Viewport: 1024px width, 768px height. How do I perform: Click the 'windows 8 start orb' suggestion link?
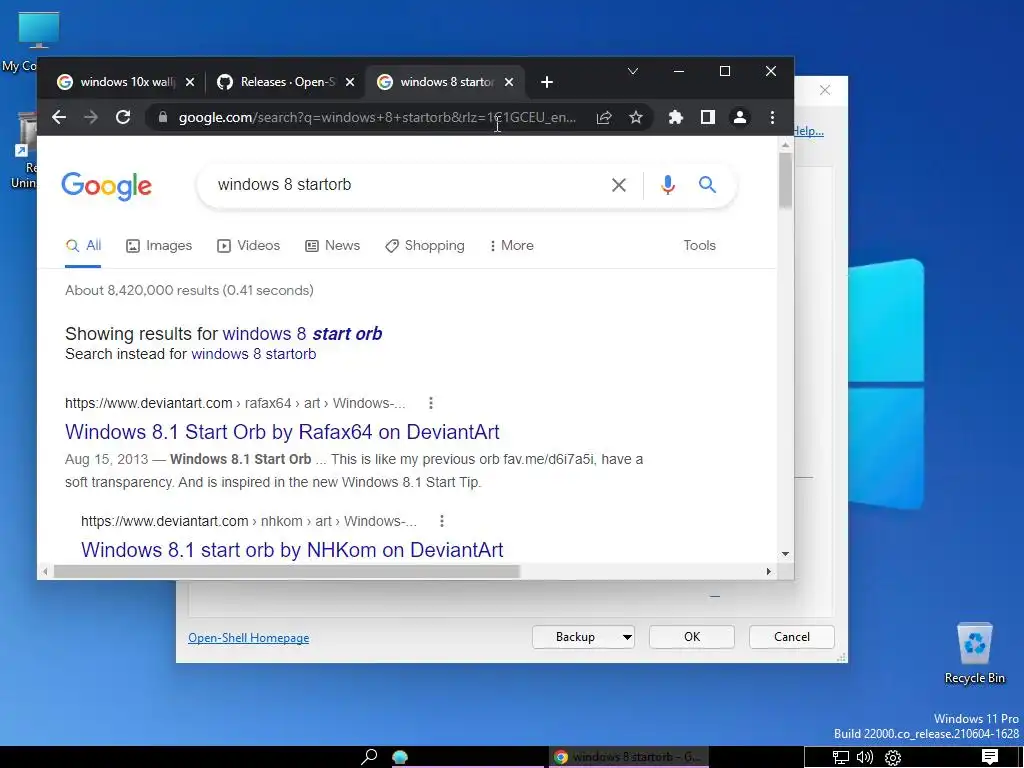point(302,334)
